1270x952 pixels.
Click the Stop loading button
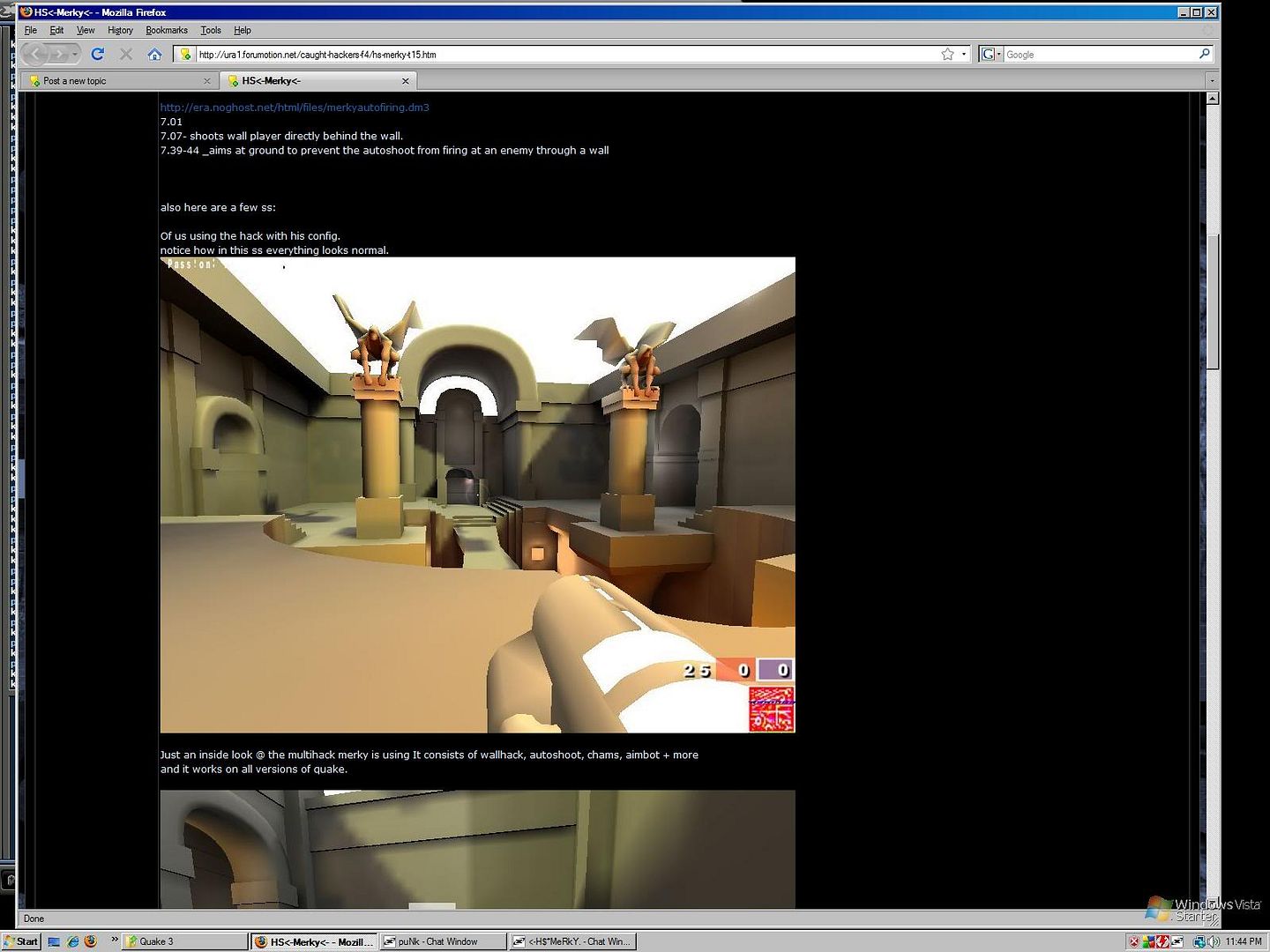126,54
